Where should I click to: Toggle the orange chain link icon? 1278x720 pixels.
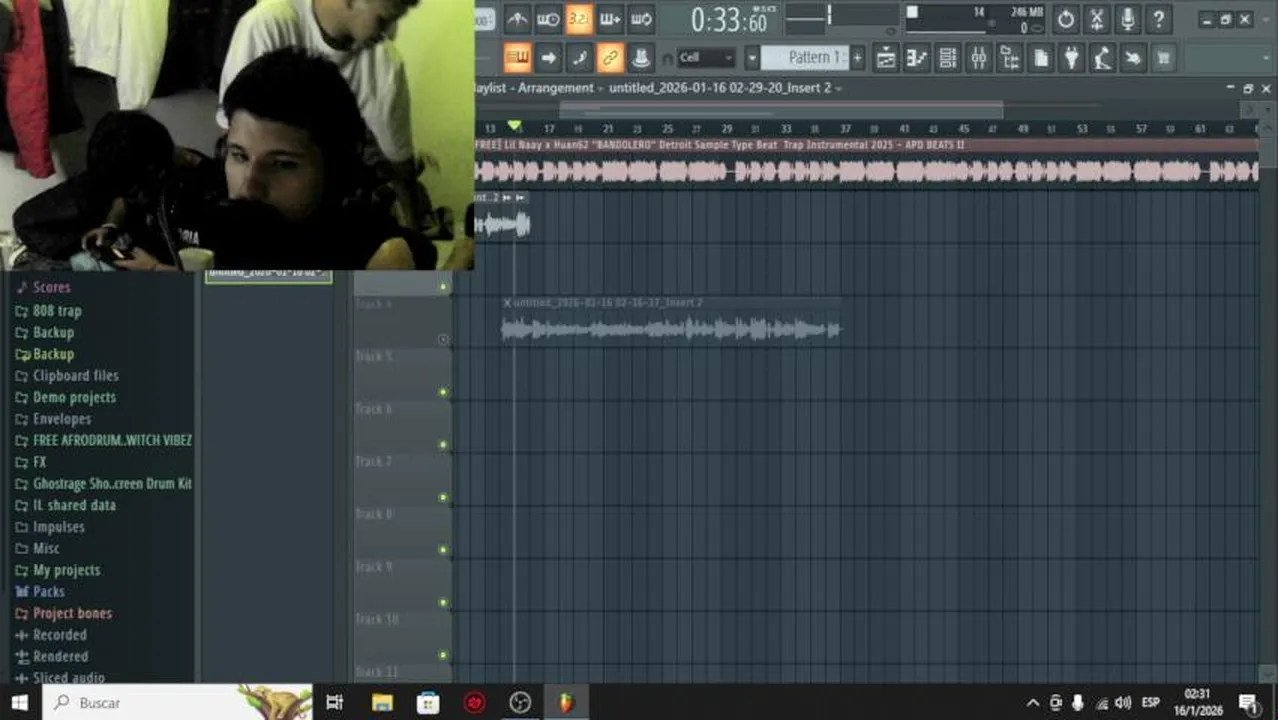(x=610, y=58)
